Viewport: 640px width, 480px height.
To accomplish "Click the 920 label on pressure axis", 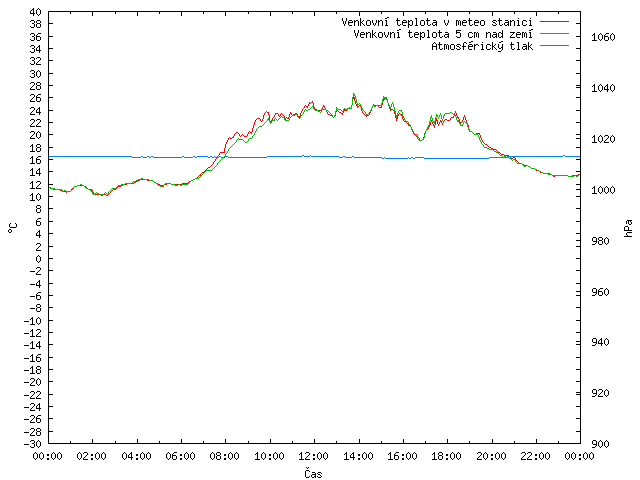I will 600,393.
